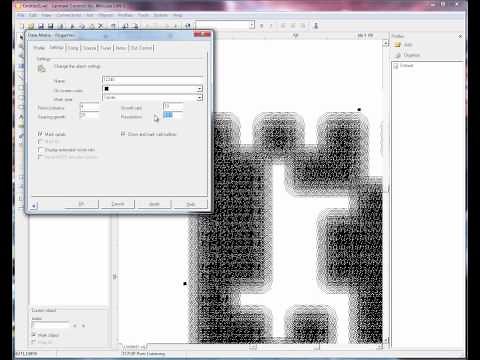The width and height of the screenshot is (480, 360).
Task: Click the small arrow icon at dialog bottom-left
Action: (x=33, y=206)
